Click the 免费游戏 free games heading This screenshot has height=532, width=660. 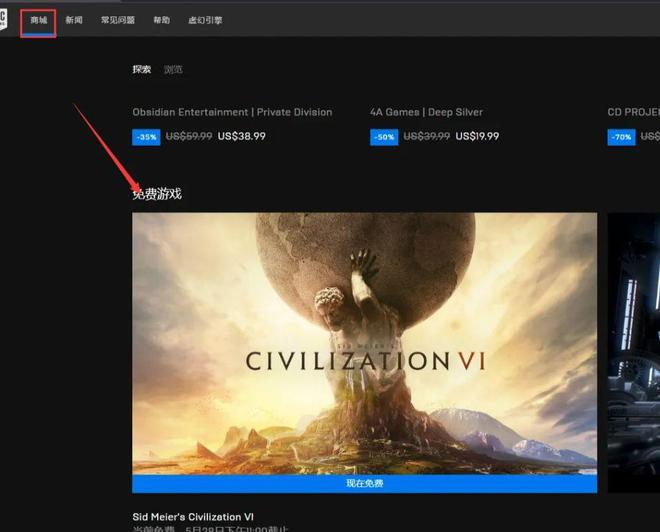157,194
